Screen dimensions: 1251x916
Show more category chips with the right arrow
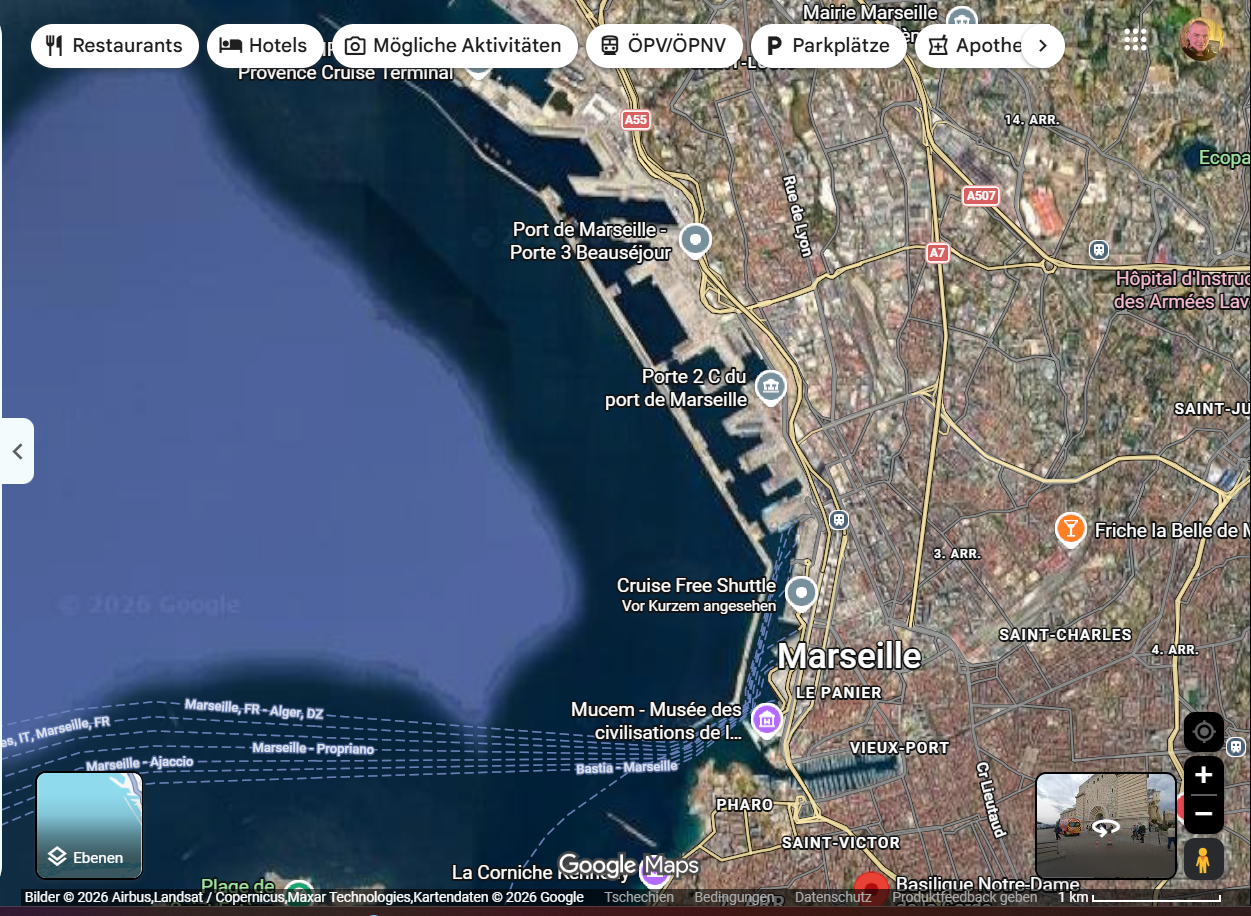point(1043,46)
